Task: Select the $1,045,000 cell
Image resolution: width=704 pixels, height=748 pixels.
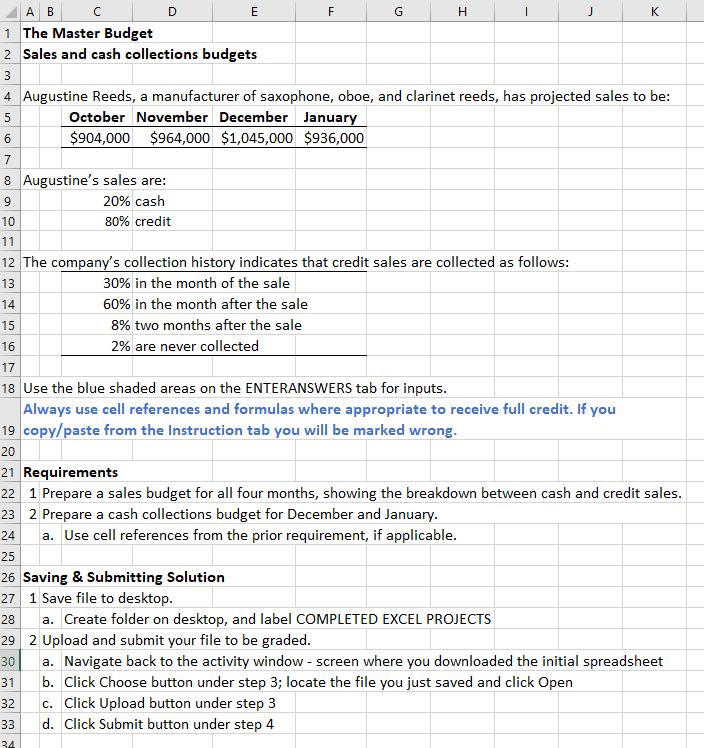Action: point(254,138)
